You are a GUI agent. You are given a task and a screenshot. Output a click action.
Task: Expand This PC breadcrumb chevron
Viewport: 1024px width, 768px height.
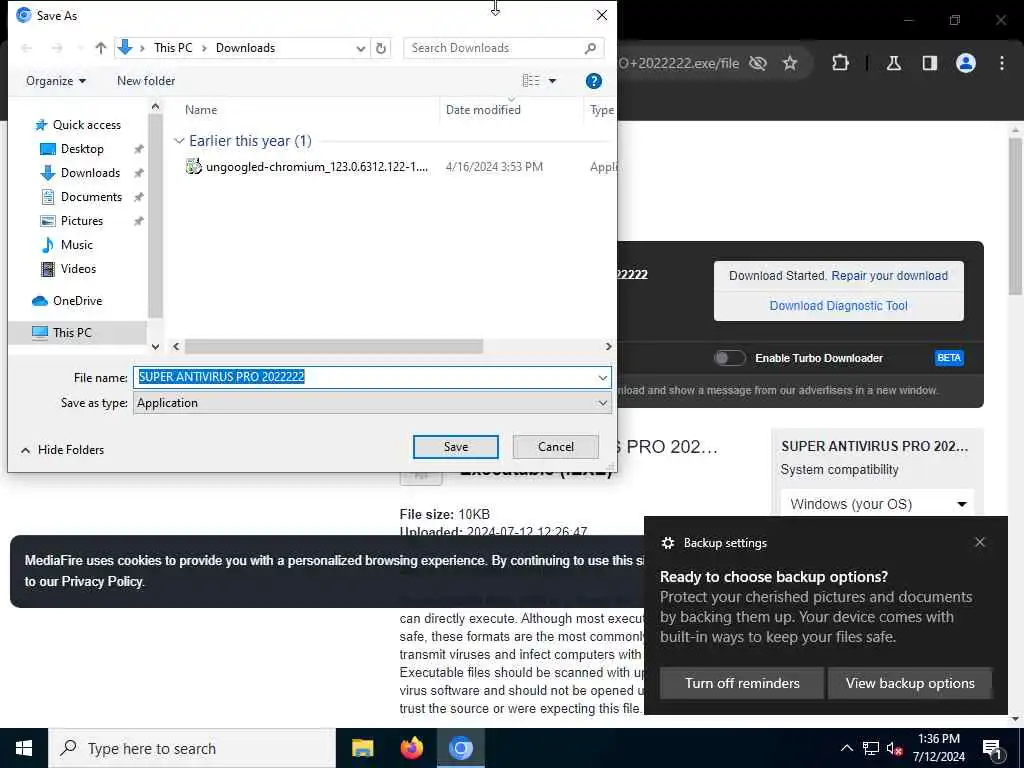[204, 48]
